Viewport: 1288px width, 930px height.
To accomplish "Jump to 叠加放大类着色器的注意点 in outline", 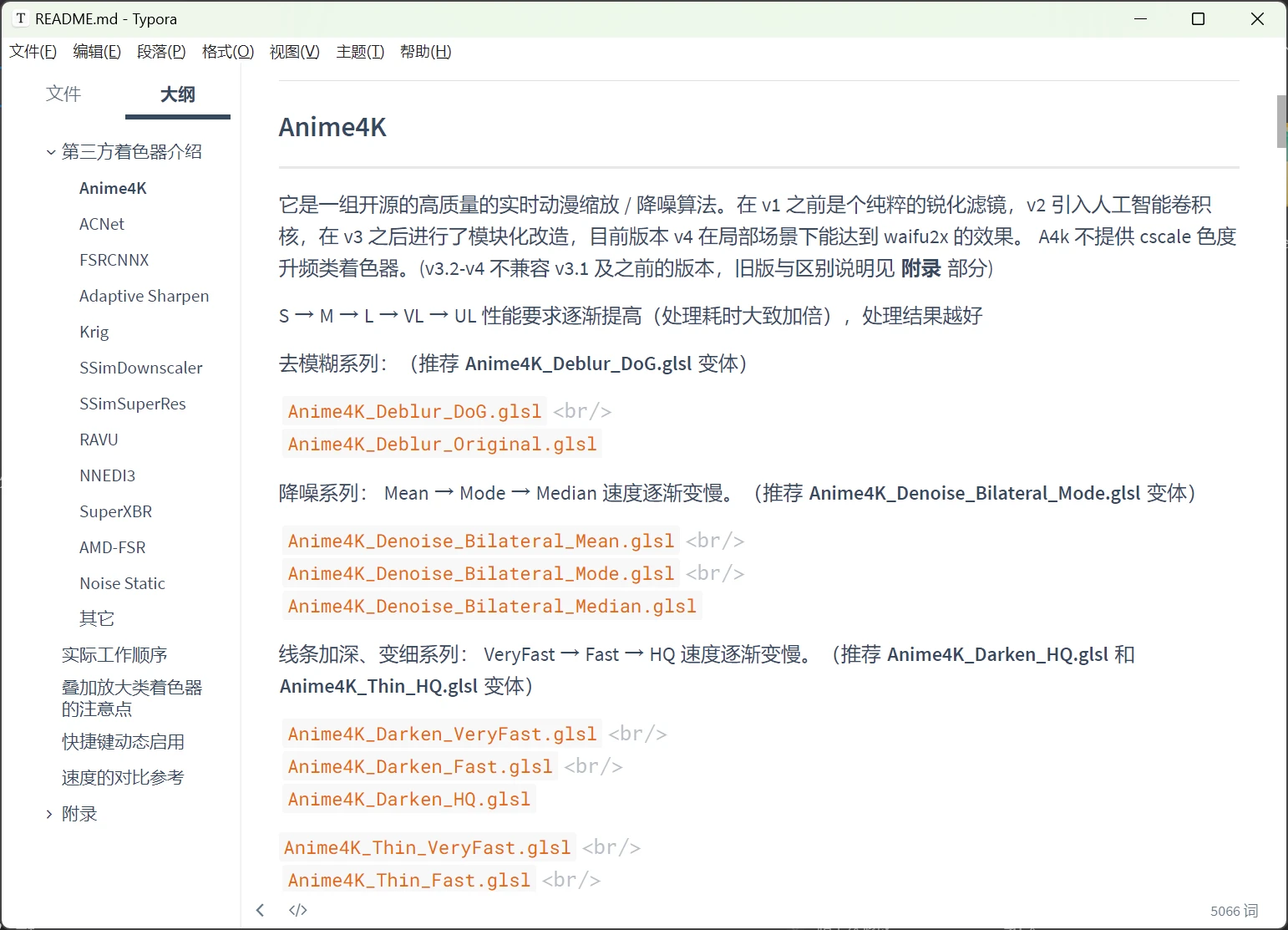I will click(132, 698).
